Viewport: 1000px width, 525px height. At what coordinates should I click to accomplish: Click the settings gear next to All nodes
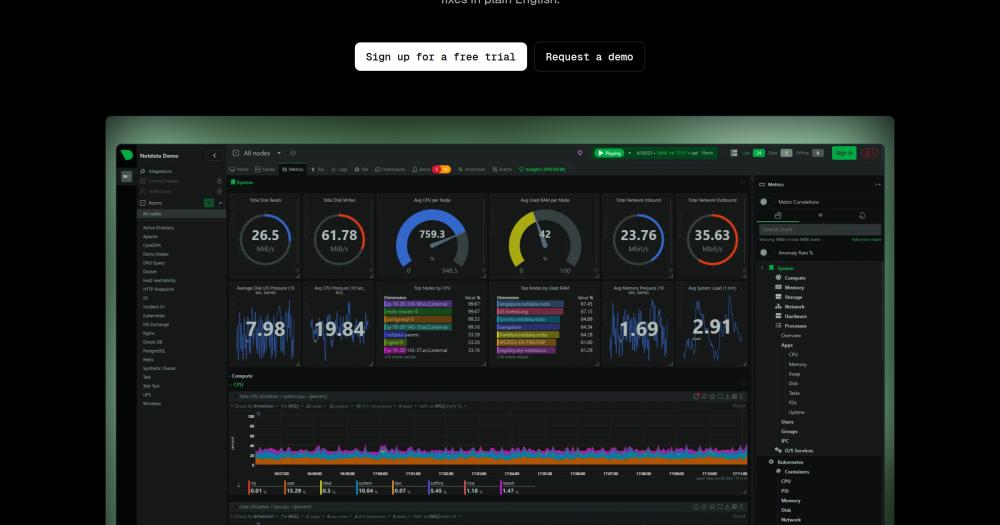(x=293, y=153)
